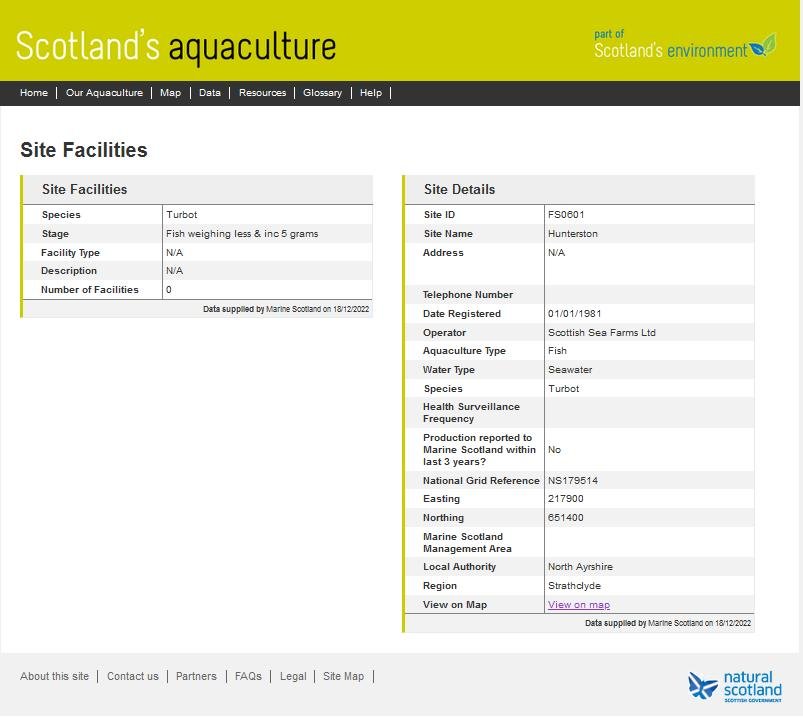Select Map in the navigation bar
Image resolution: width=803 pixels, height=719 pixels.
tap(171, 93)
